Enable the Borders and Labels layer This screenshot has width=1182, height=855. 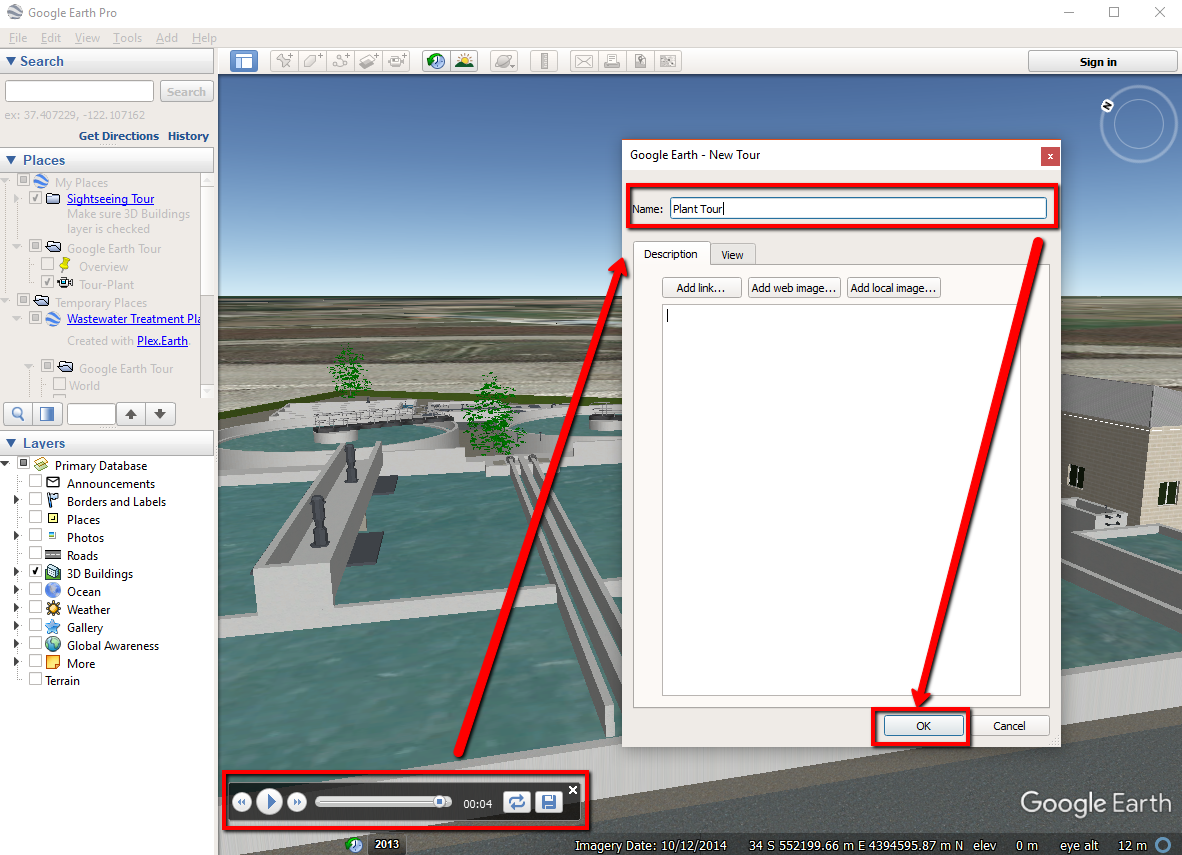tap(35, 499)
